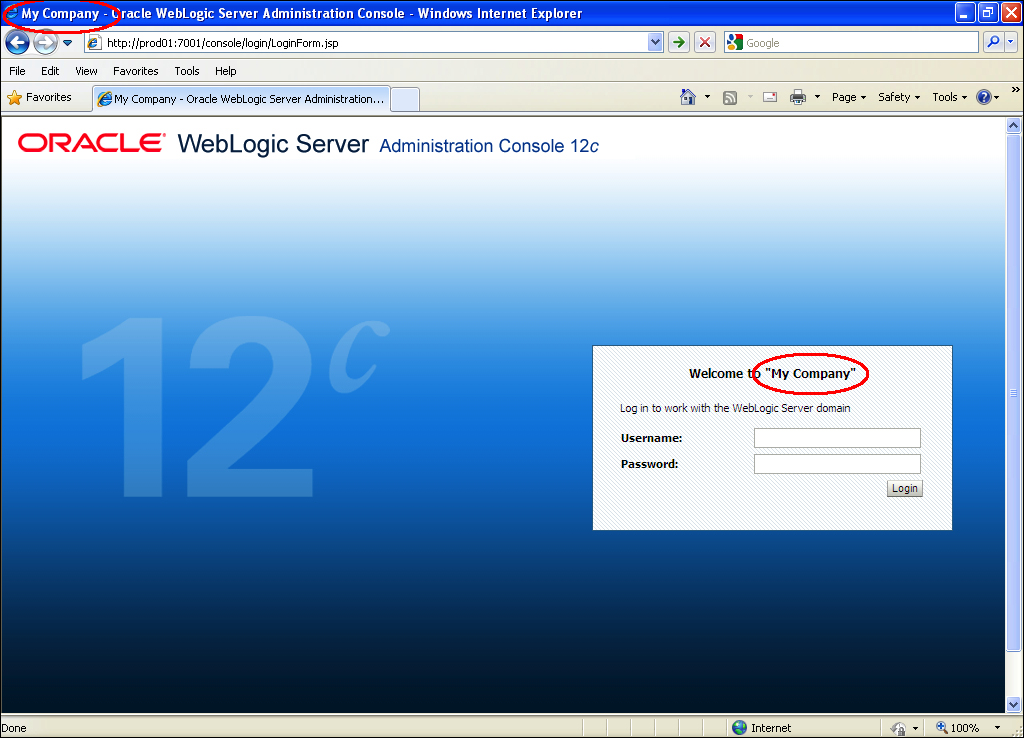Open the search provider dropdown arrow

[x=1010, y=42]
